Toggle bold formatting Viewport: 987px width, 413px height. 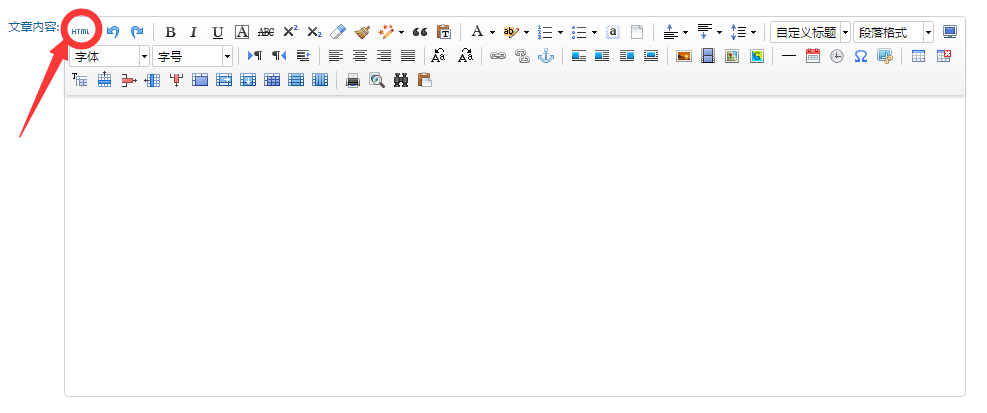pyautogui.click(x=170, y=32)
